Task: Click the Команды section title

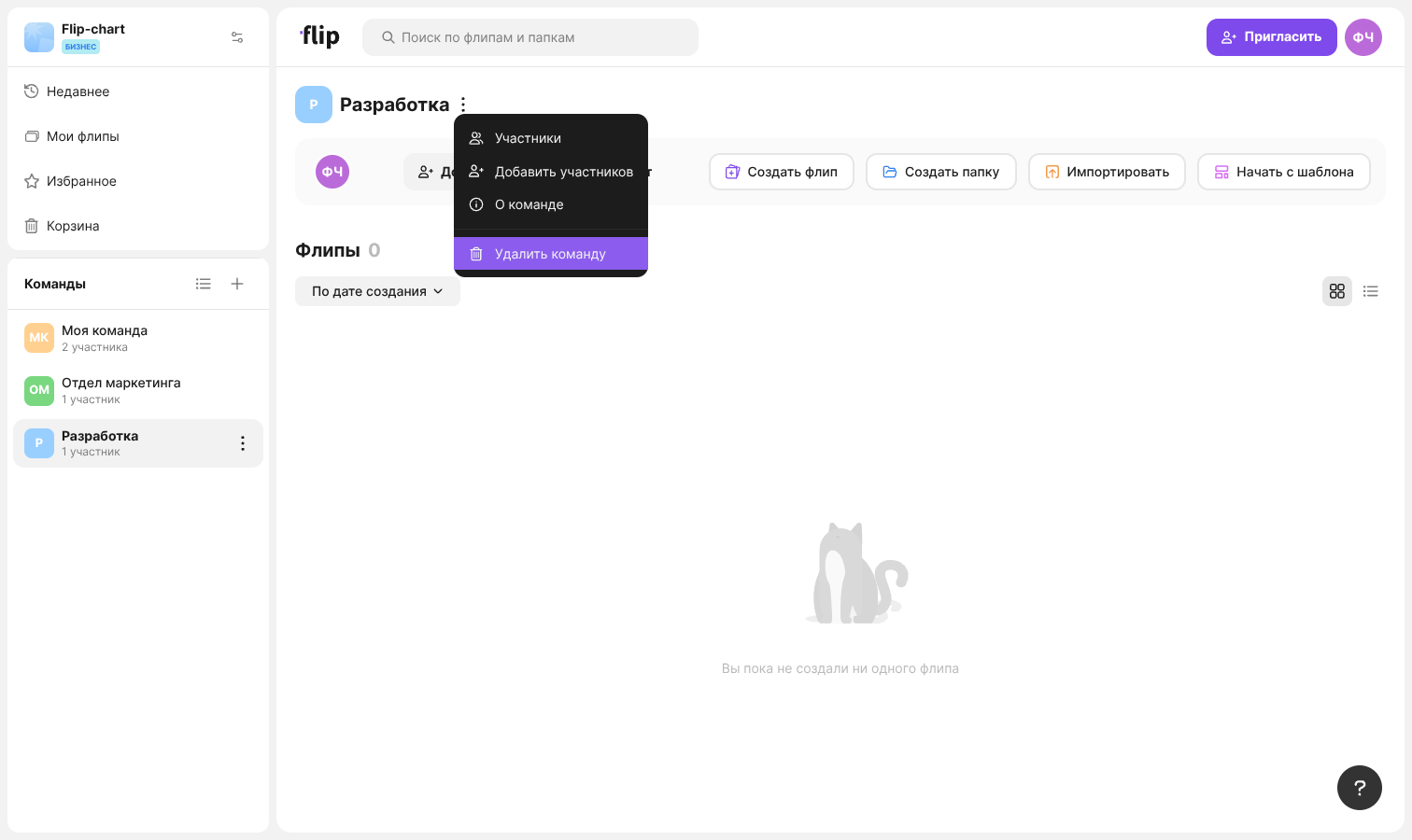Action: pos(55,284)
